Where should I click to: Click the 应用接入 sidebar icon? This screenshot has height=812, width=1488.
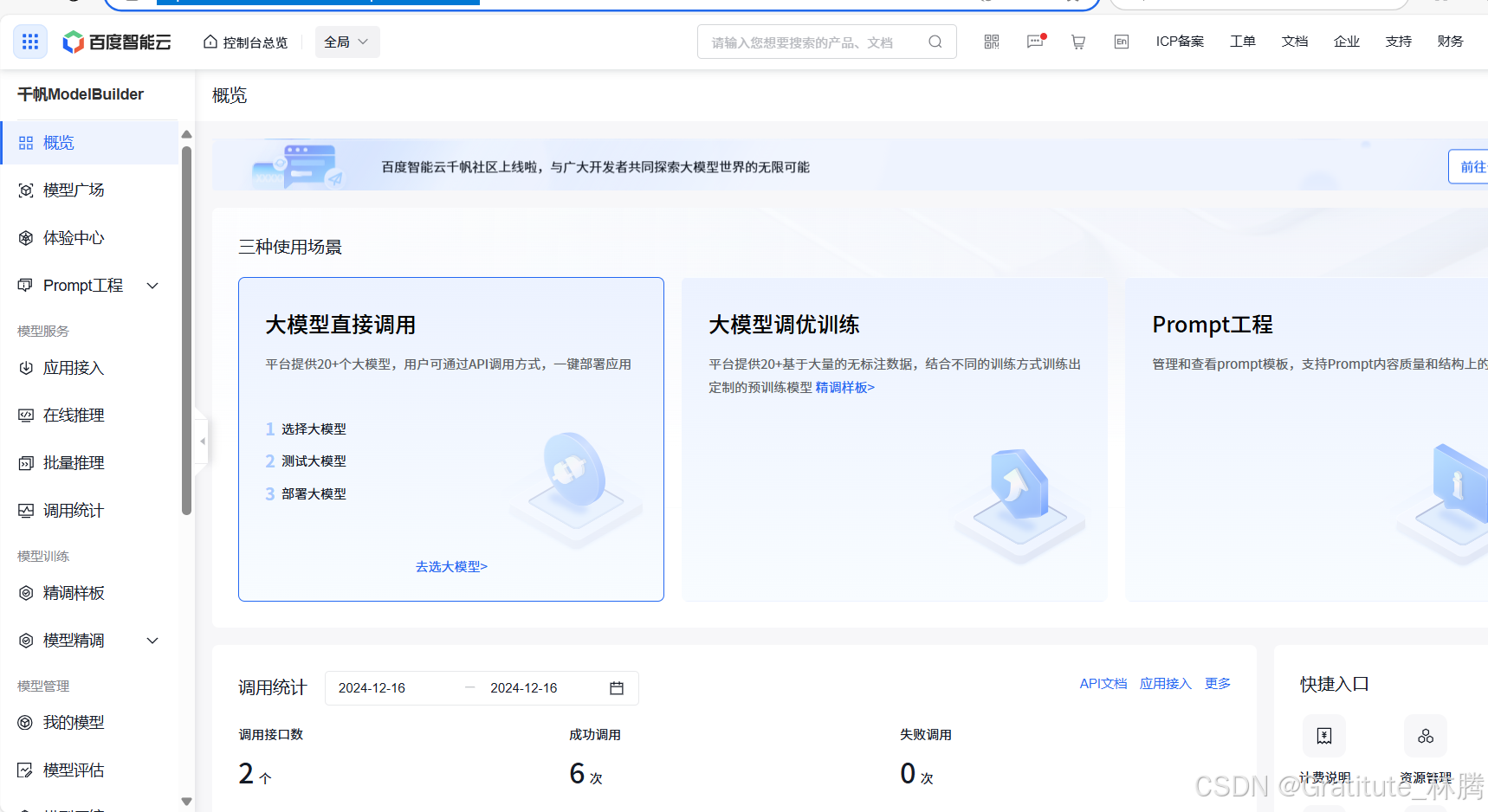pos(26,368)
